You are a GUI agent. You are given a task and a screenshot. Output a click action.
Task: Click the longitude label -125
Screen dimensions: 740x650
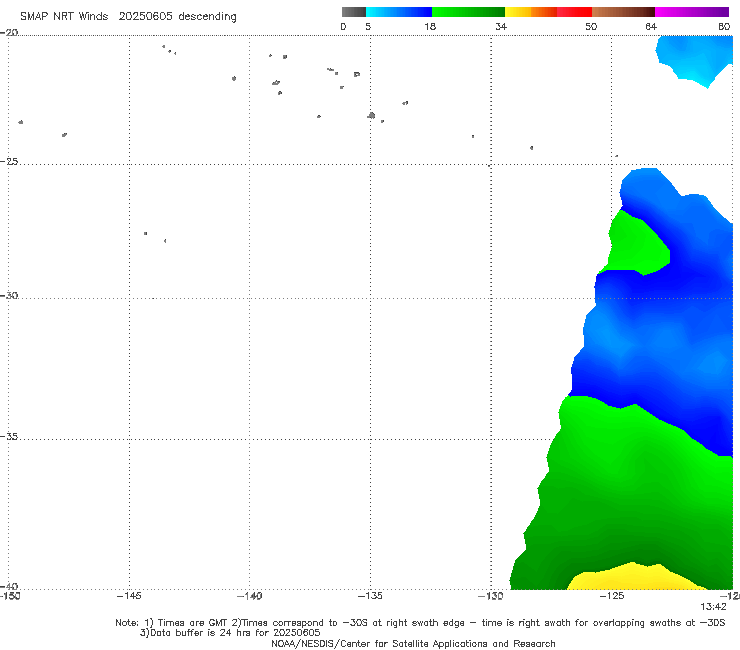612,596
